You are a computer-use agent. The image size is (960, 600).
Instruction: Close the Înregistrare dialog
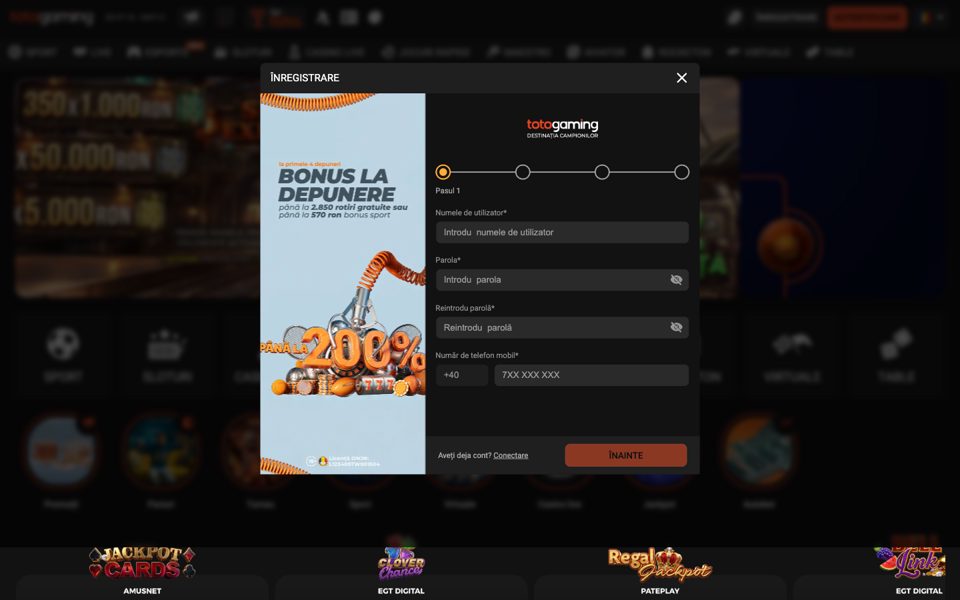point(681,78)
